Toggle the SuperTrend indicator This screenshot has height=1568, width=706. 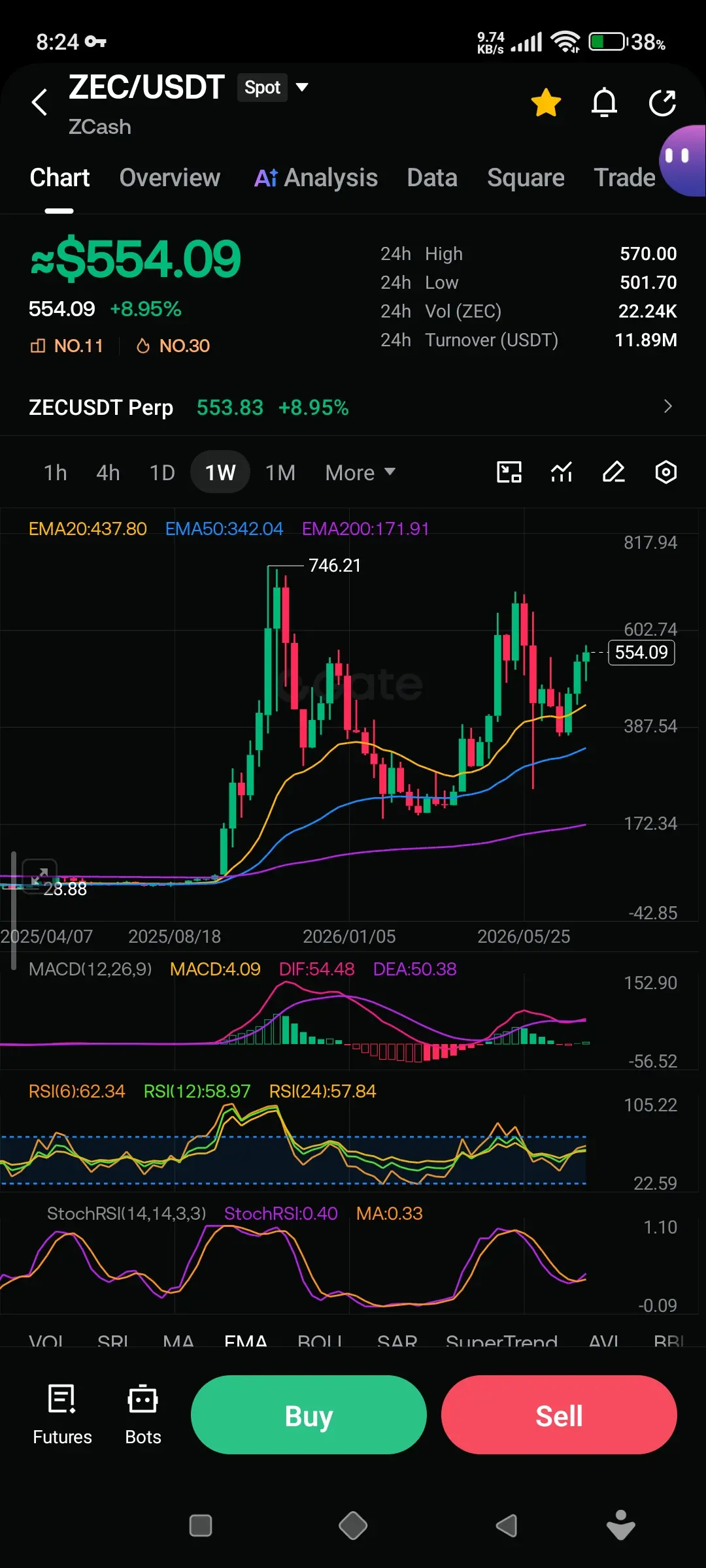click(501, 1343)
